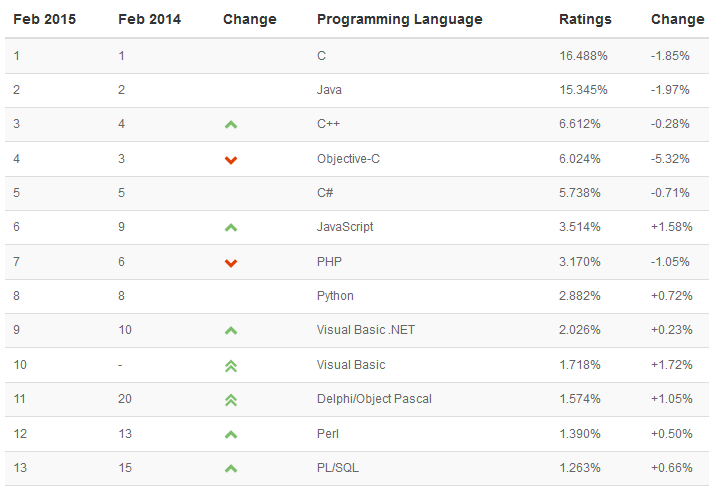The height and width of the screenshot is (488, 709).
Task: Click the -0.28% change value
Action: (670, 124)
